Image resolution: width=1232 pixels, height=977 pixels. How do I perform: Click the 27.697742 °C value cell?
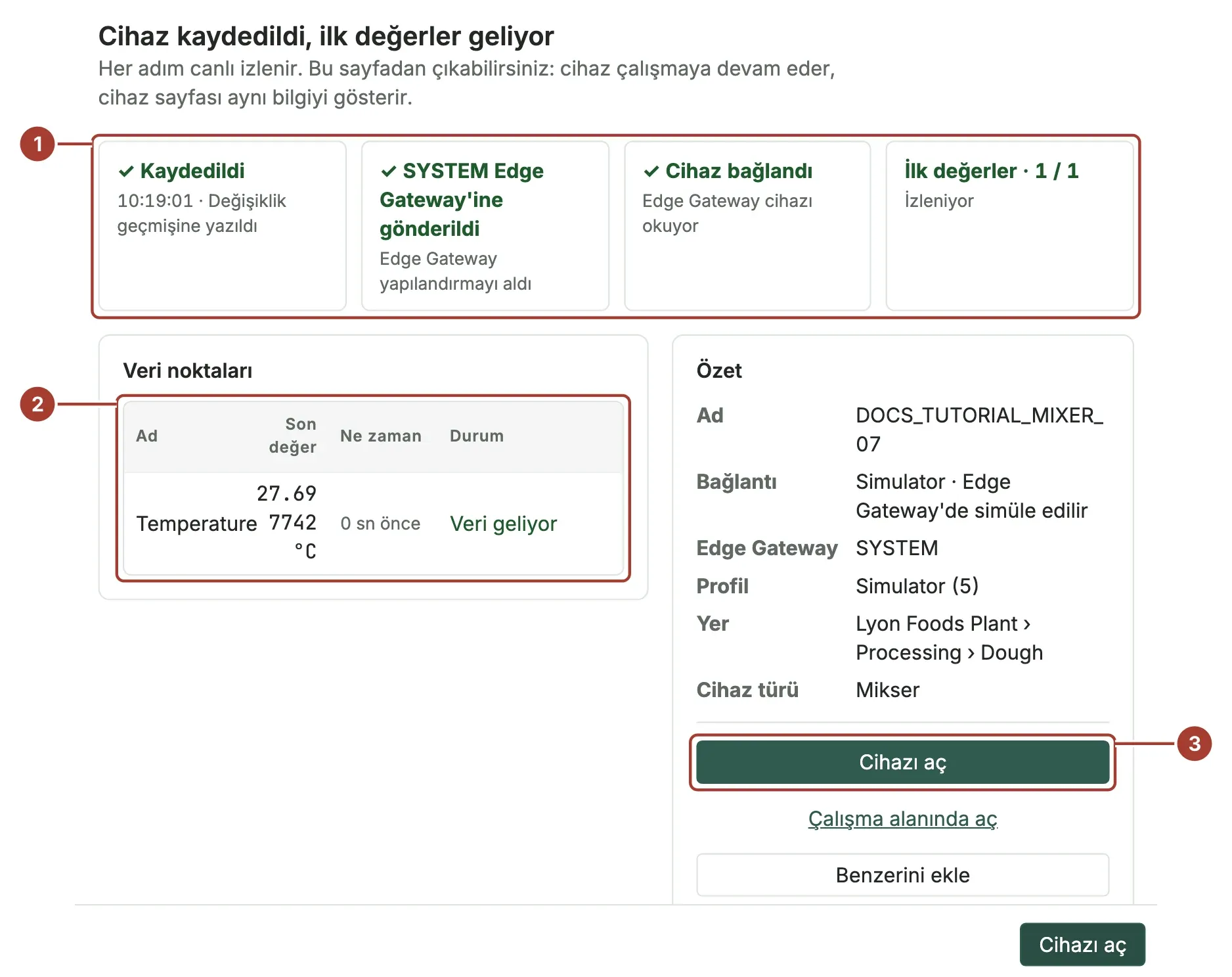click(x=286, y=522)
